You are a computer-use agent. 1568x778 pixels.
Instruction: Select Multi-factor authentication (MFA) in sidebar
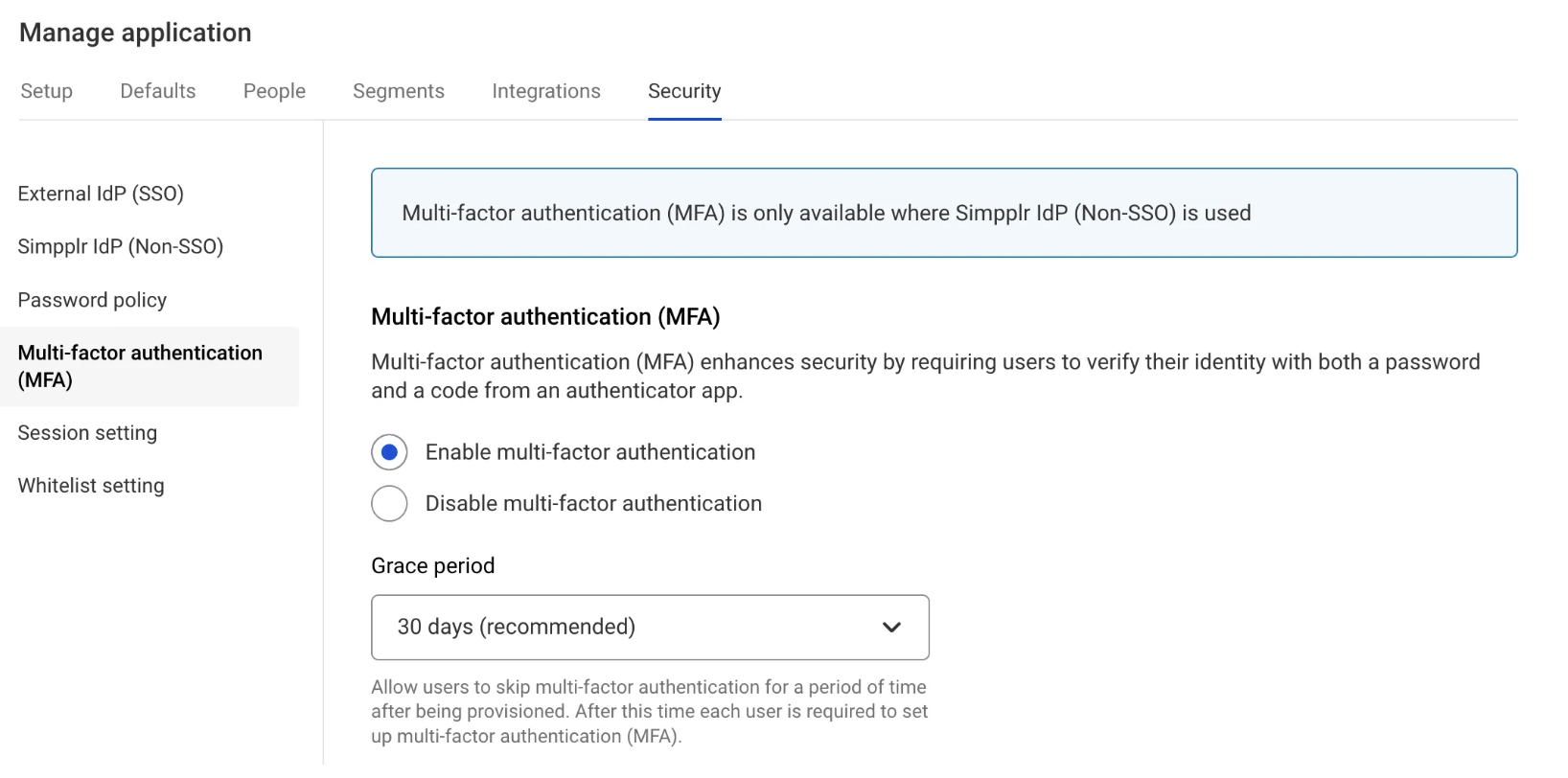(139, 366)
